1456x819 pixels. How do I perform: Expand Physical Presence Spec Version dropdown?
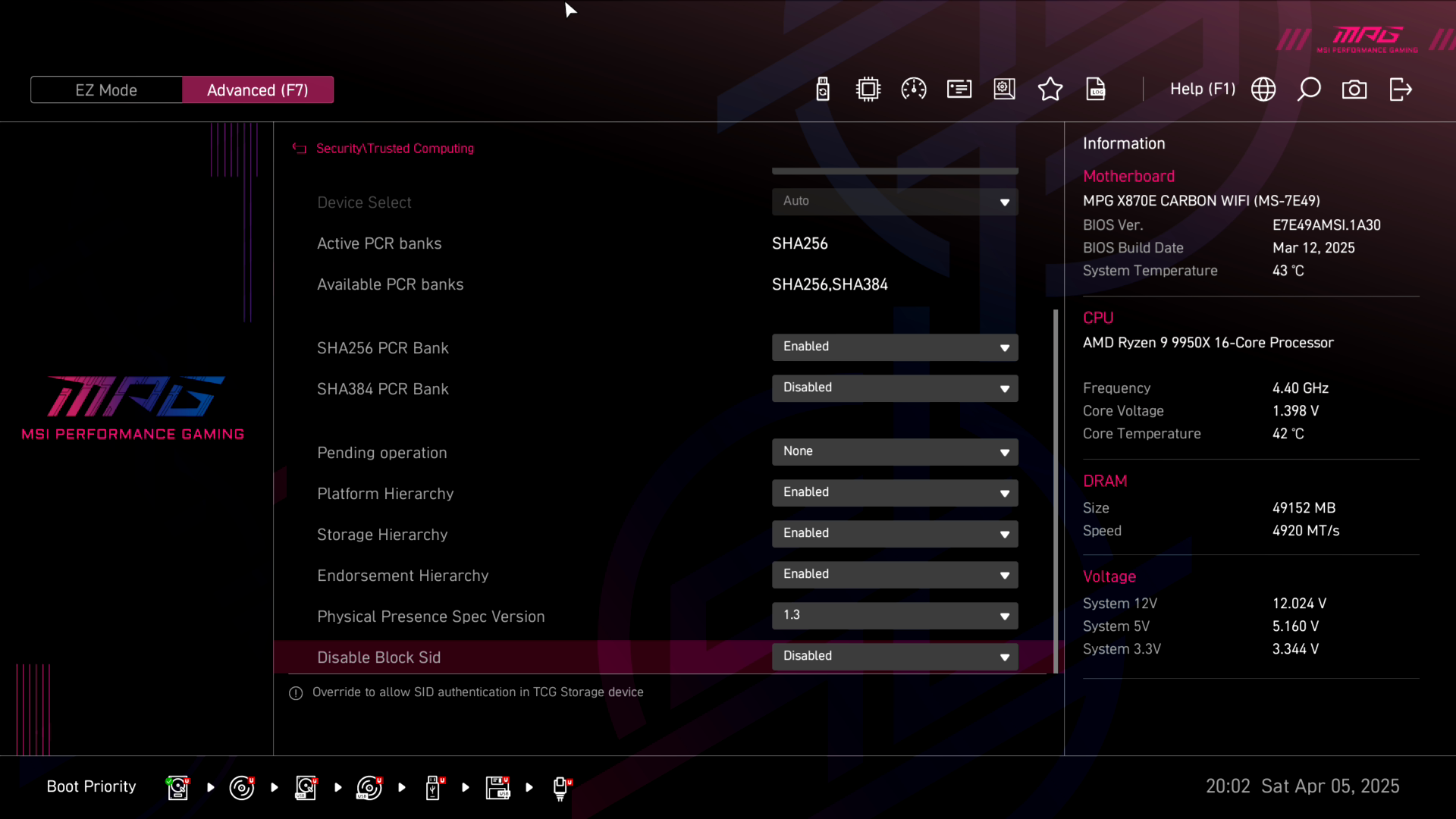(895, 615)
